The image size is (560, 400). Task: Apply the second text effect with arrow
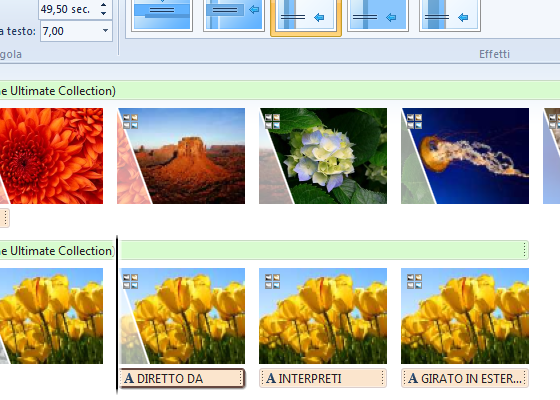coord(234,14)
